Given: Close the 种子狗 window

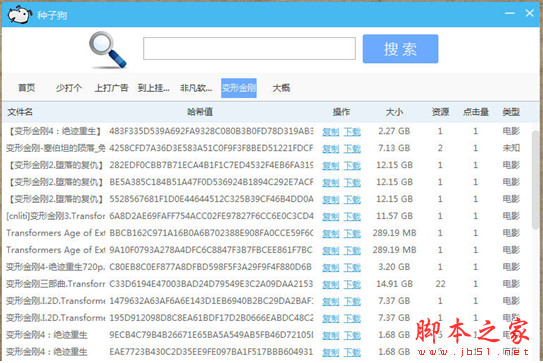Looking at the screenshot, I should (529, 13).
